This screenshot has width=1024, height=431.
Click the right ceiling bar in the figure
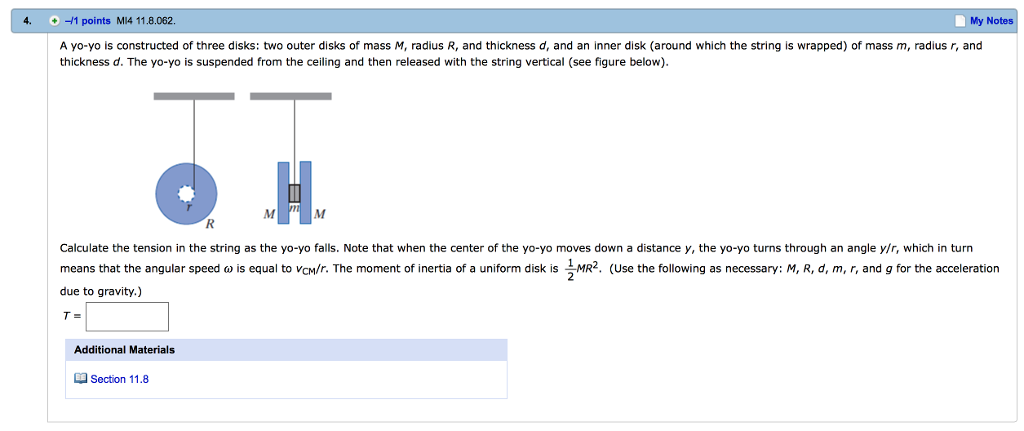290,97
